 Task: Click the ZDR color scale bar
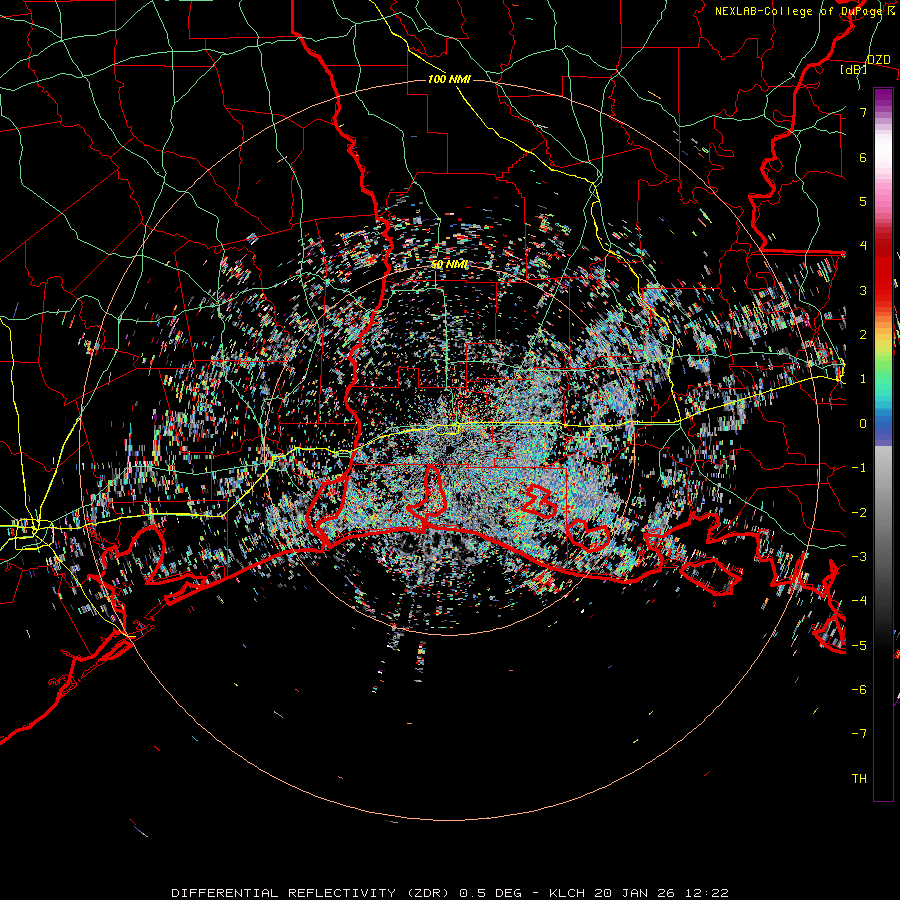(x=883, y=444)
